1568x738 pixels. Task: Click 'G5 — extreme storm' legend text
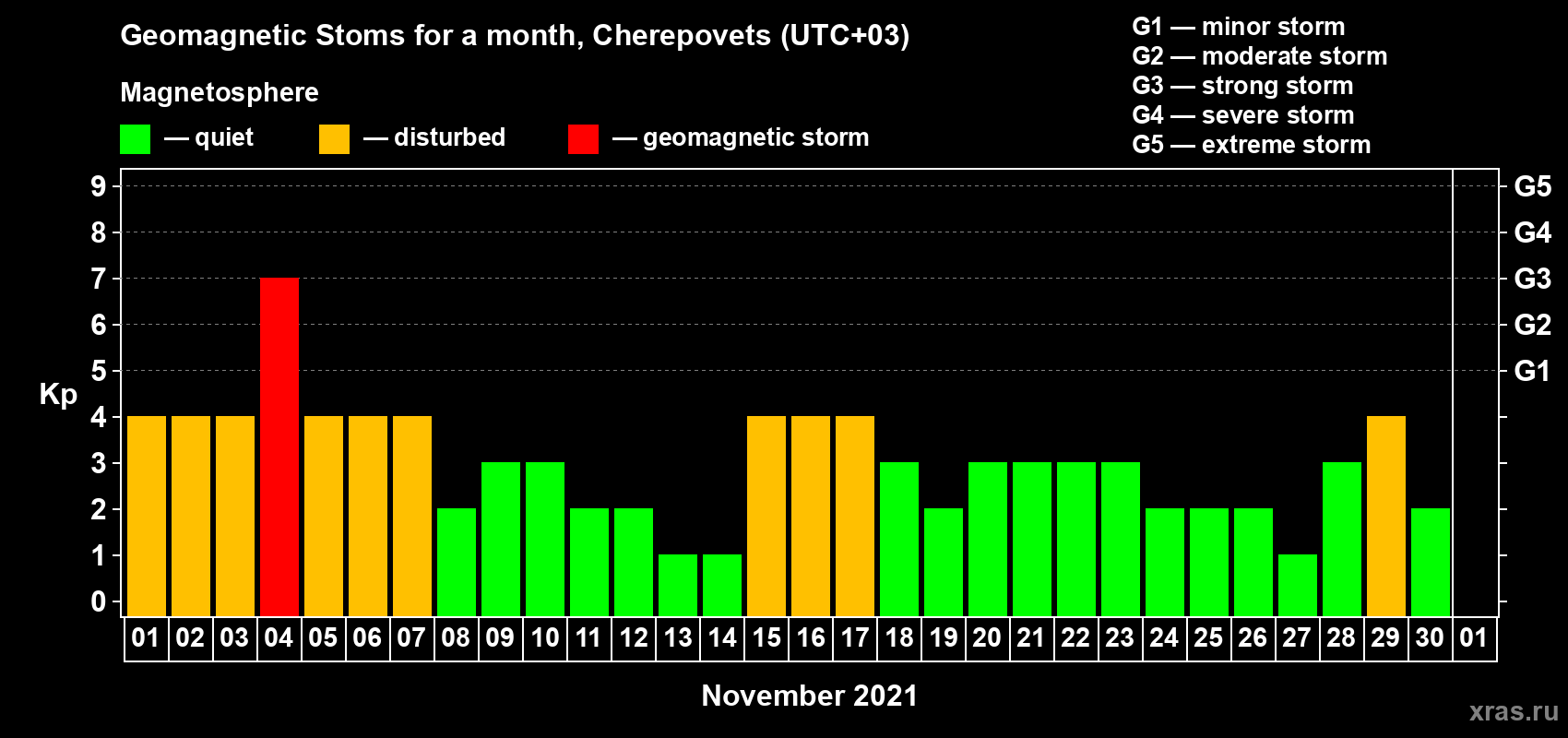coord(1252,145)
